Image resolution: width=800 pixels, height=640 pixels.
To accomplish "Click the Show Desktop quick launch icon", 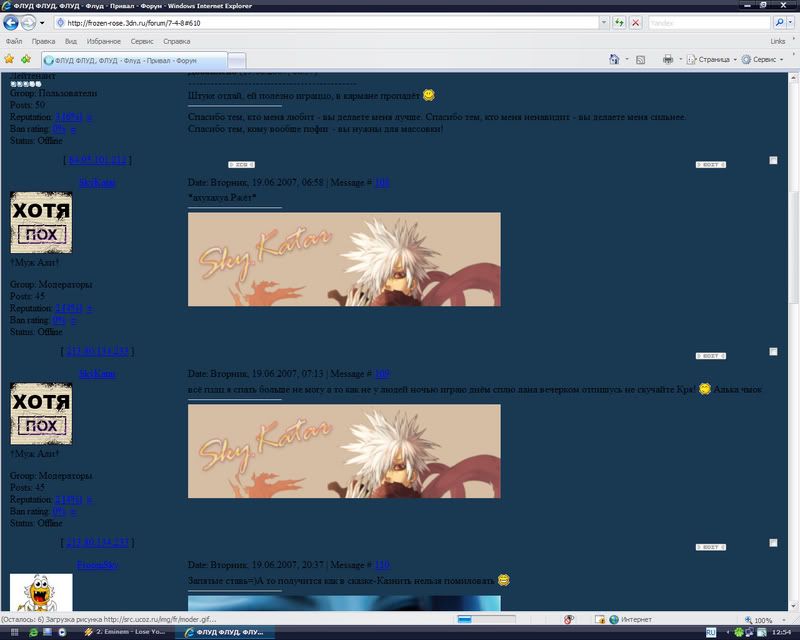I will 47,632.
